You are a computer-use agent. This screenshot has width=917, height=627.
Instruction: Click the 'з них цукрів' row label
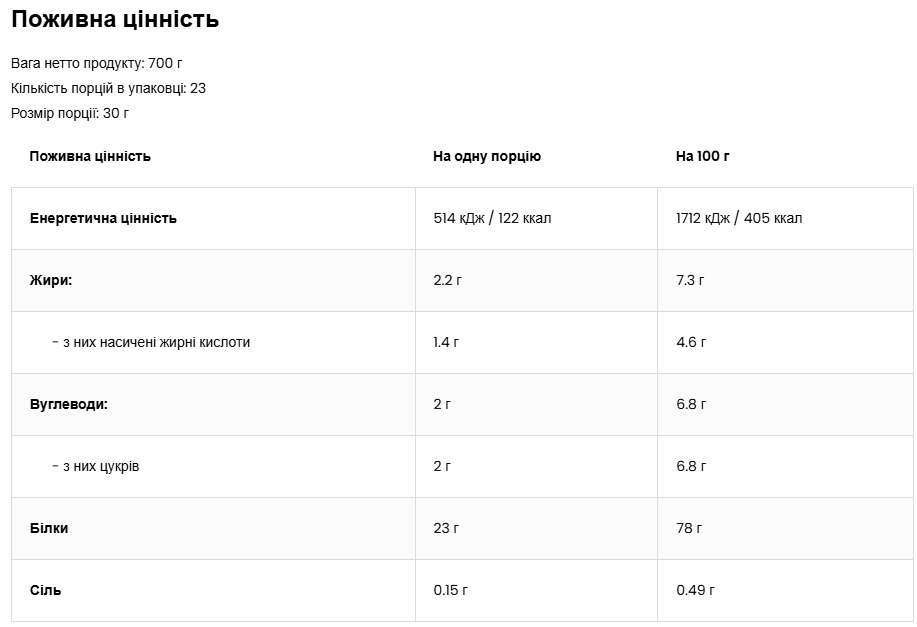coord(96,466)
